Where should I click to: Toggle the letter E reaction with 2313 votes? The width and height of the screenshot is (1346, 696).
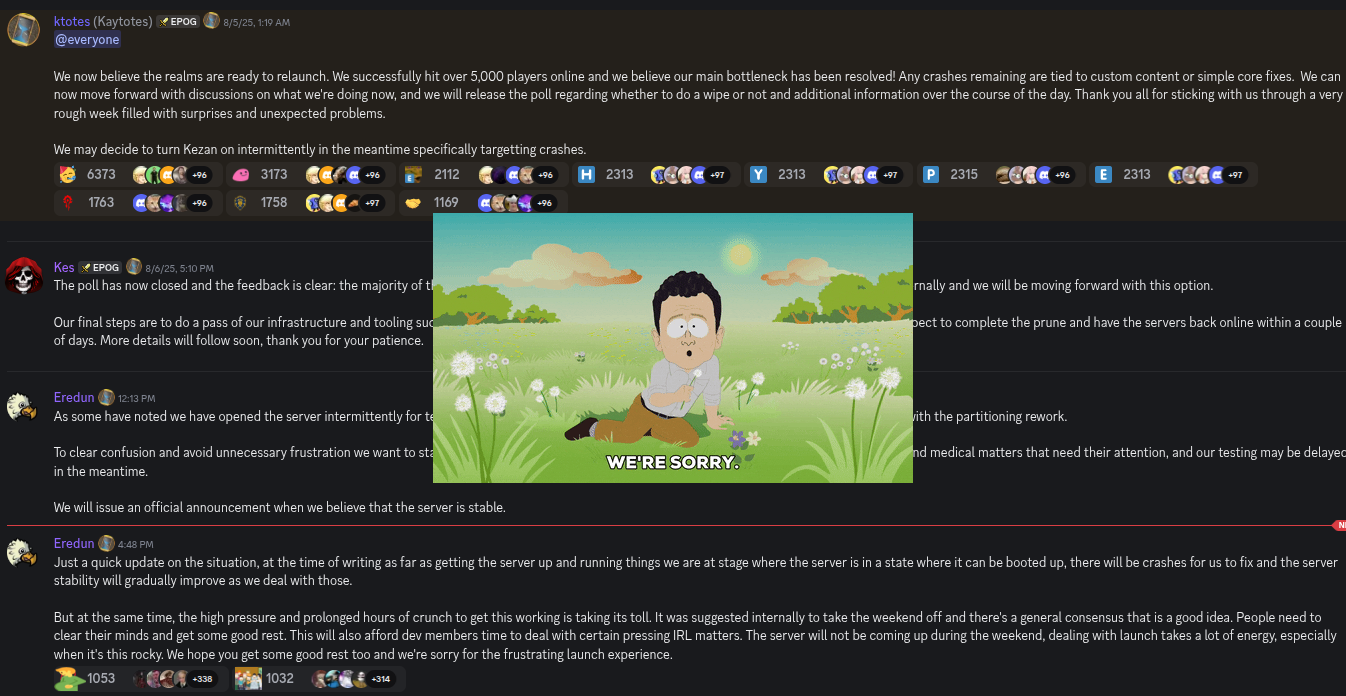click(1173, 174)
